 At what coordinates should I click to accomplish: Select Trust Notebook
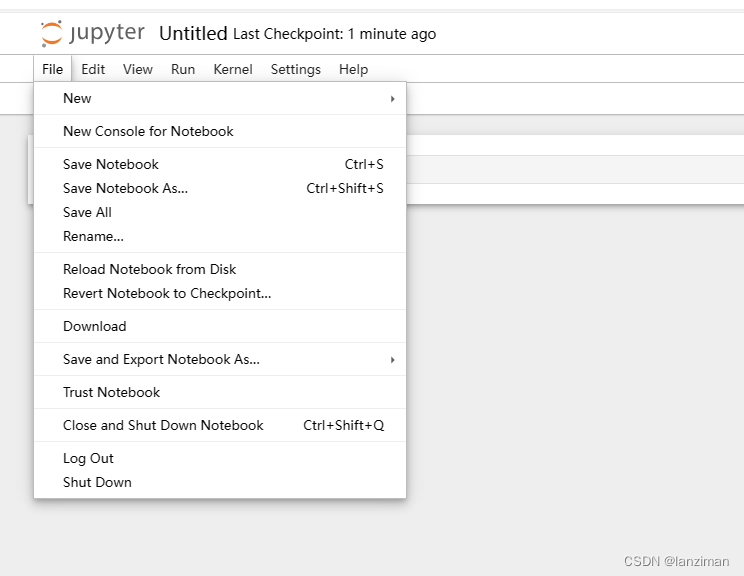click(220, 392)
